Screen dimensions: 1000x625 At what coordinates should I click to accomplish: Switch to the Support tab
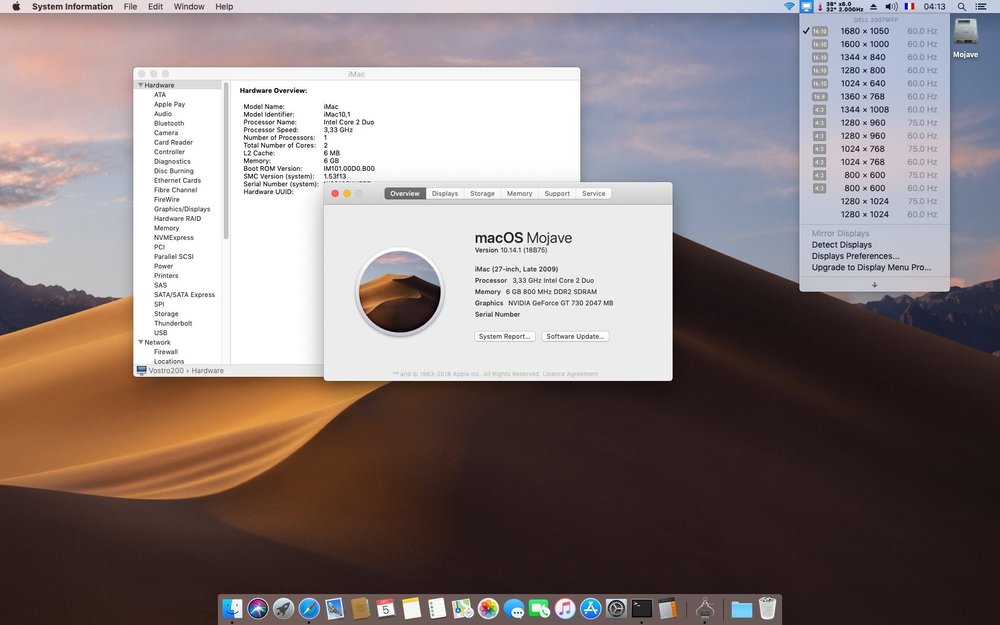tap(557, 193)
